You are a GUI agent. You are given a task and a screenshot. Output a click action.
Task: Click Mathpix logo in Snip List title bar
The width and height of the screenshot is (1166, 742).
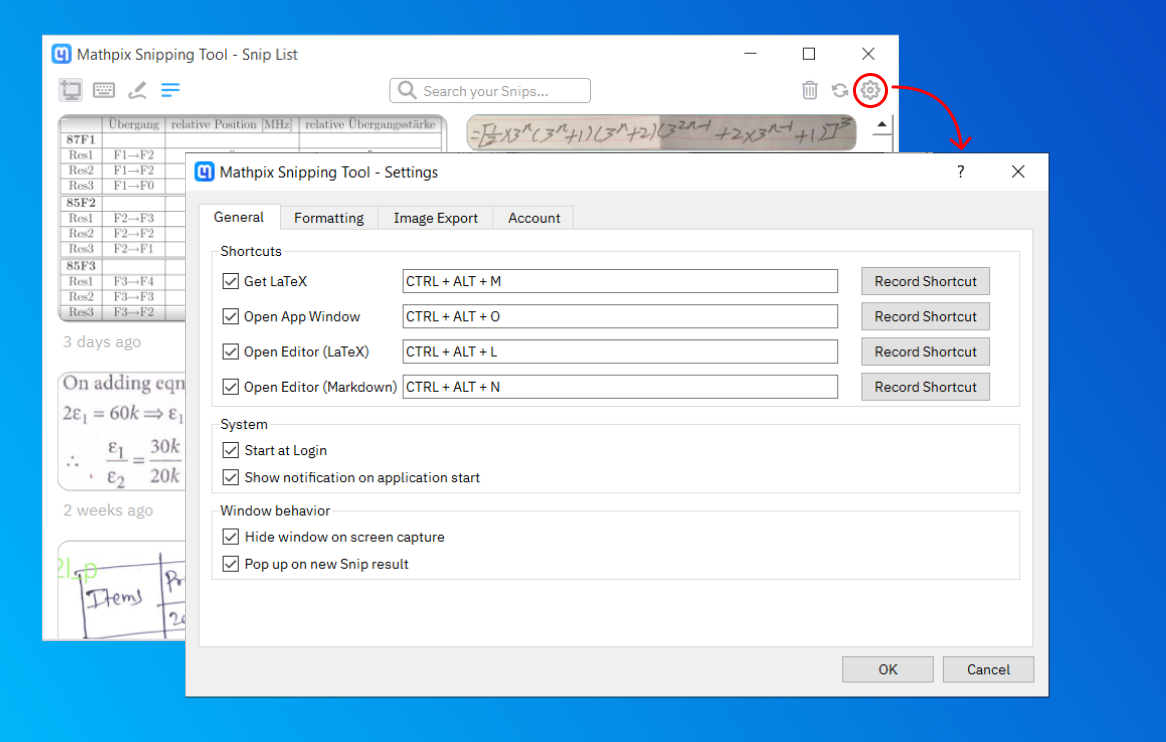62,54
